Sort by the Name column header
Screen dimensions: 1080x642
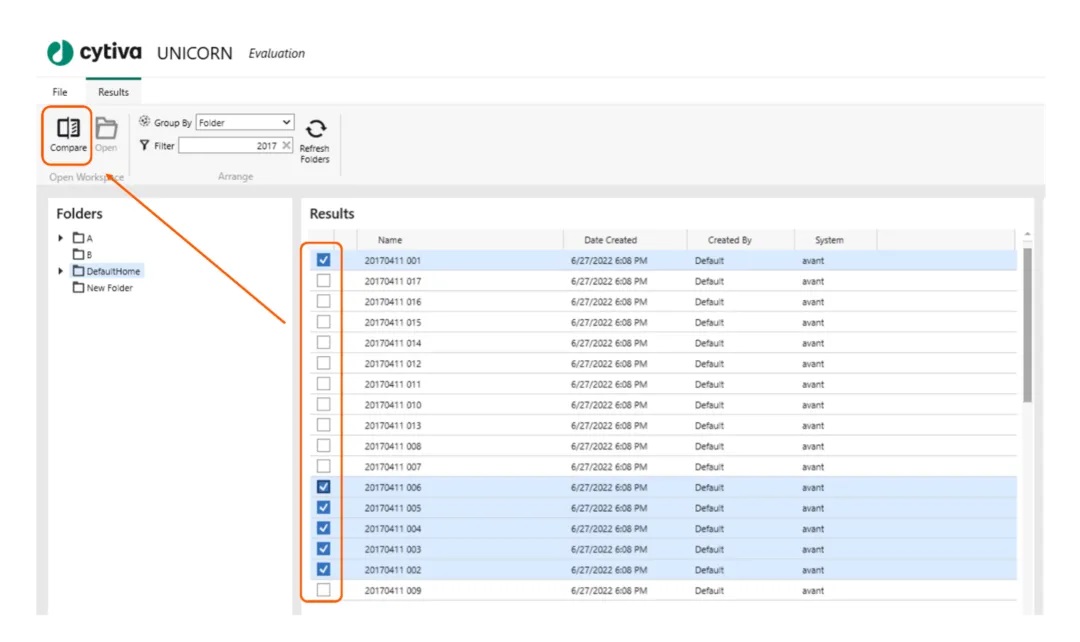[390, 240]
